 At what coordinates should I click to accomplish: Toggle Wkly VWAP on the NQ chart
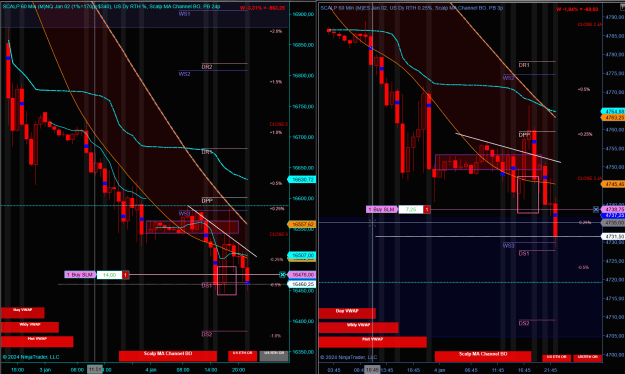[x=30, y=327]
